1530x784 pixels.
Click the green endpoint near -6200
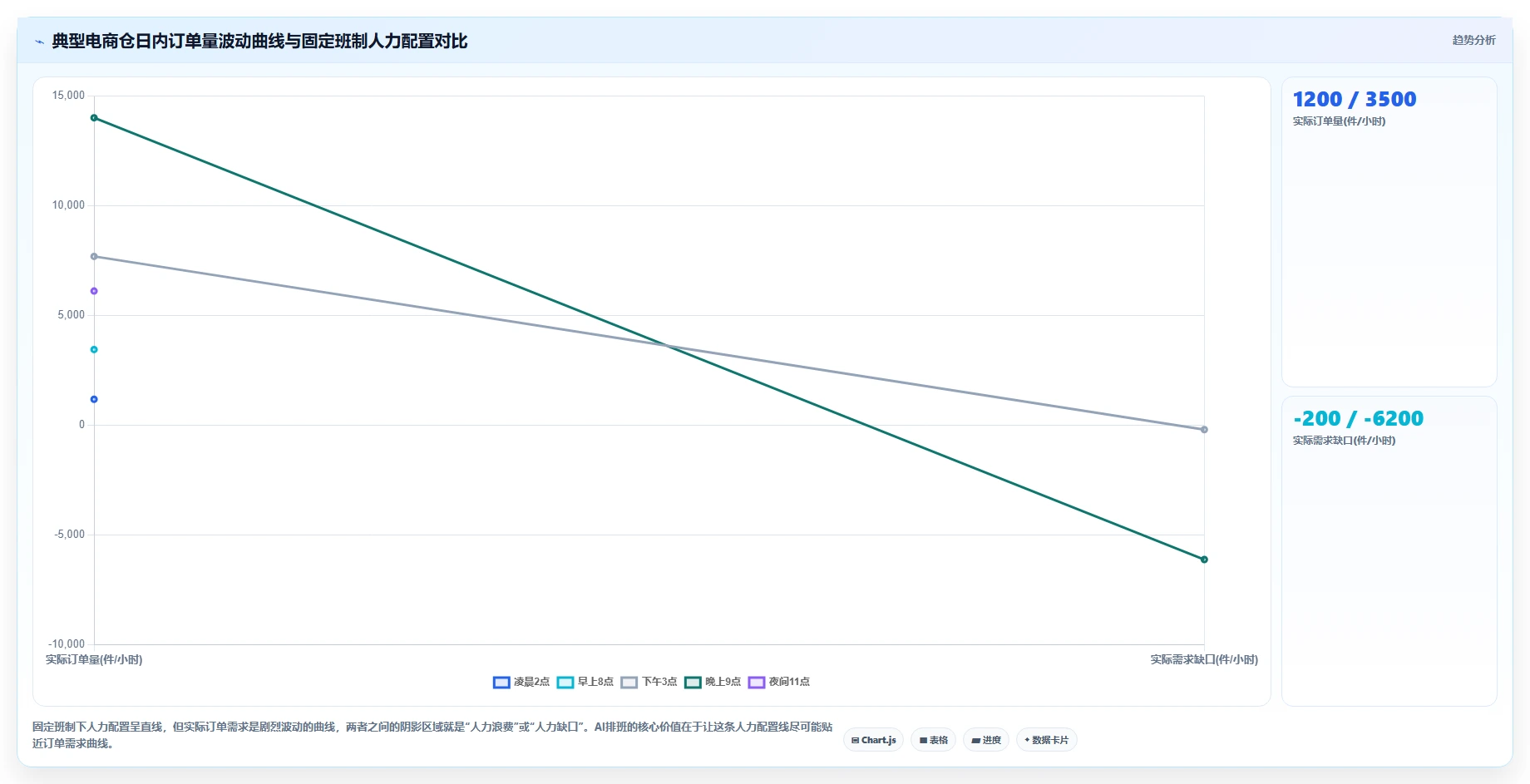[1204, 560]
